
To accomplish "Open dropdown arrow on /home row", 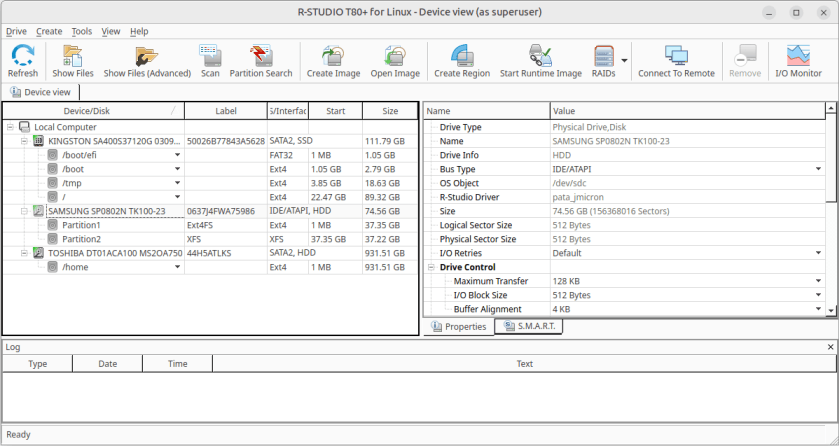I will [177, 267].
